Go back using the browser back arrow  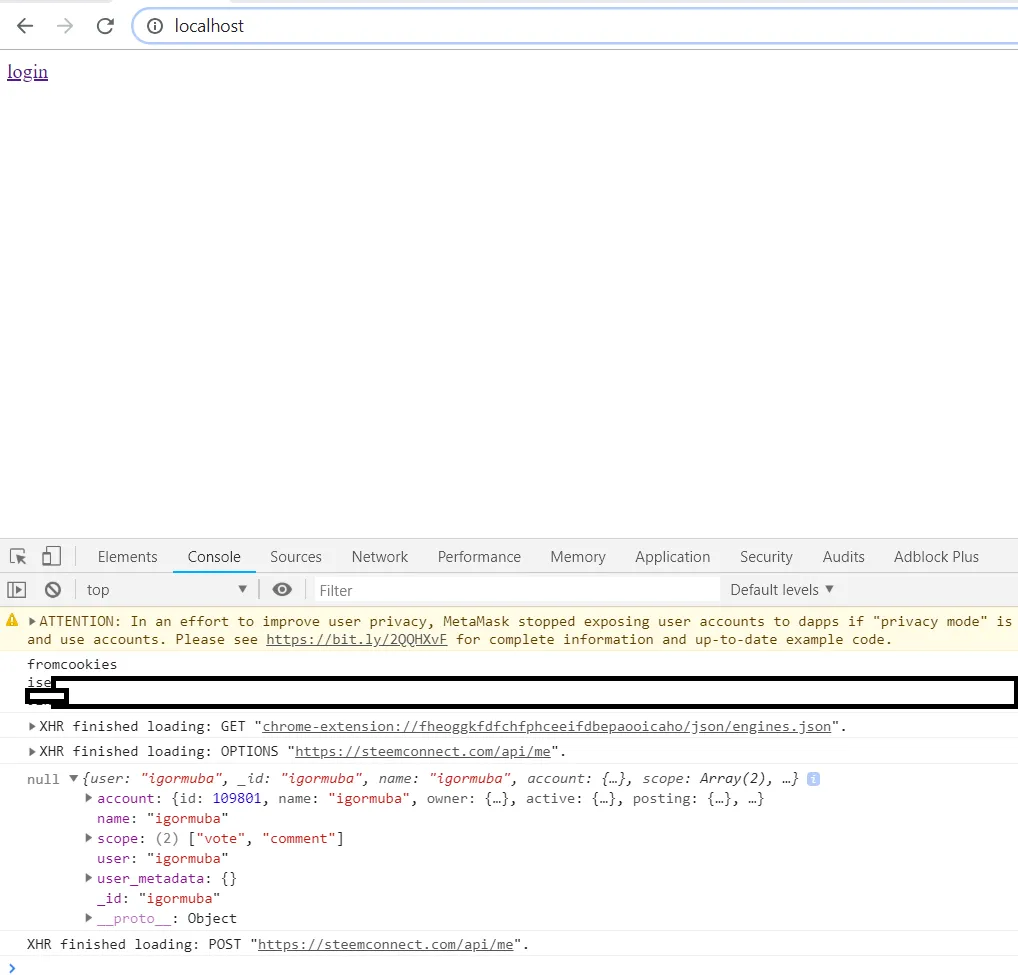click(25, 26)
